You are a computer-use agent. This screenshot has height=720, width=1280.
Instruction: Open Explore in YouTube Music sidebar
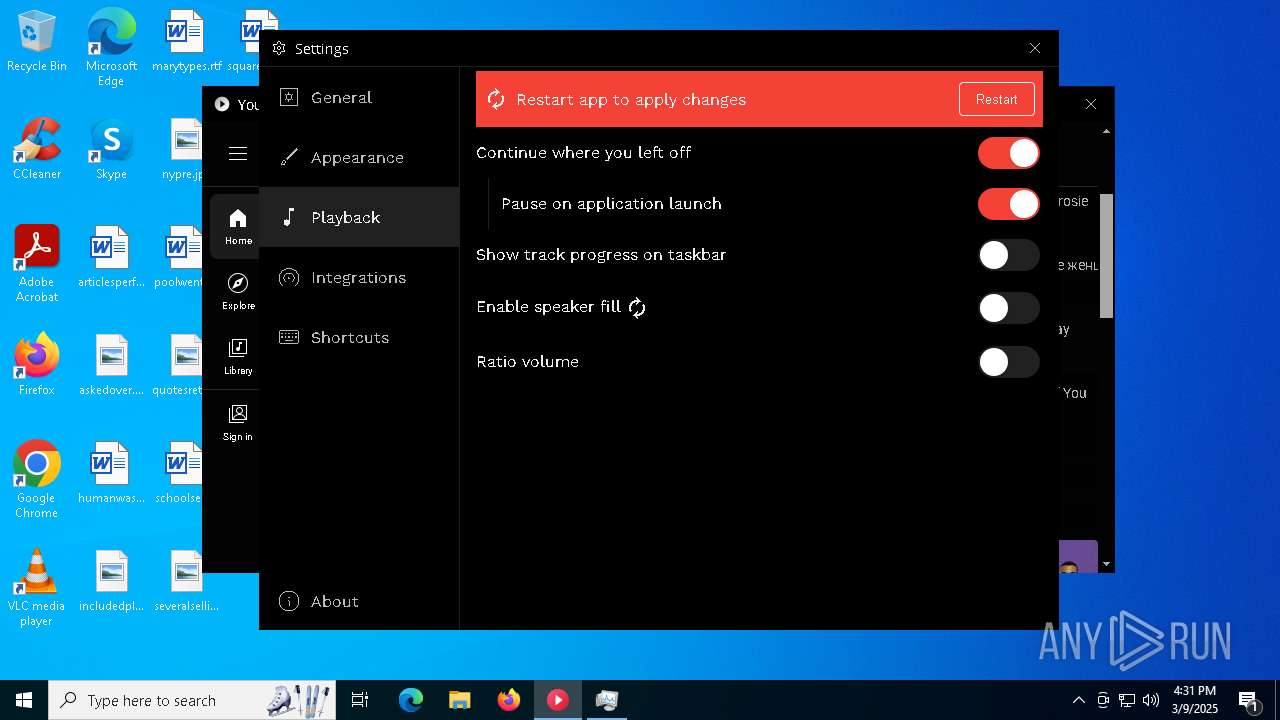pyautogui.click(x=238, y=292)
